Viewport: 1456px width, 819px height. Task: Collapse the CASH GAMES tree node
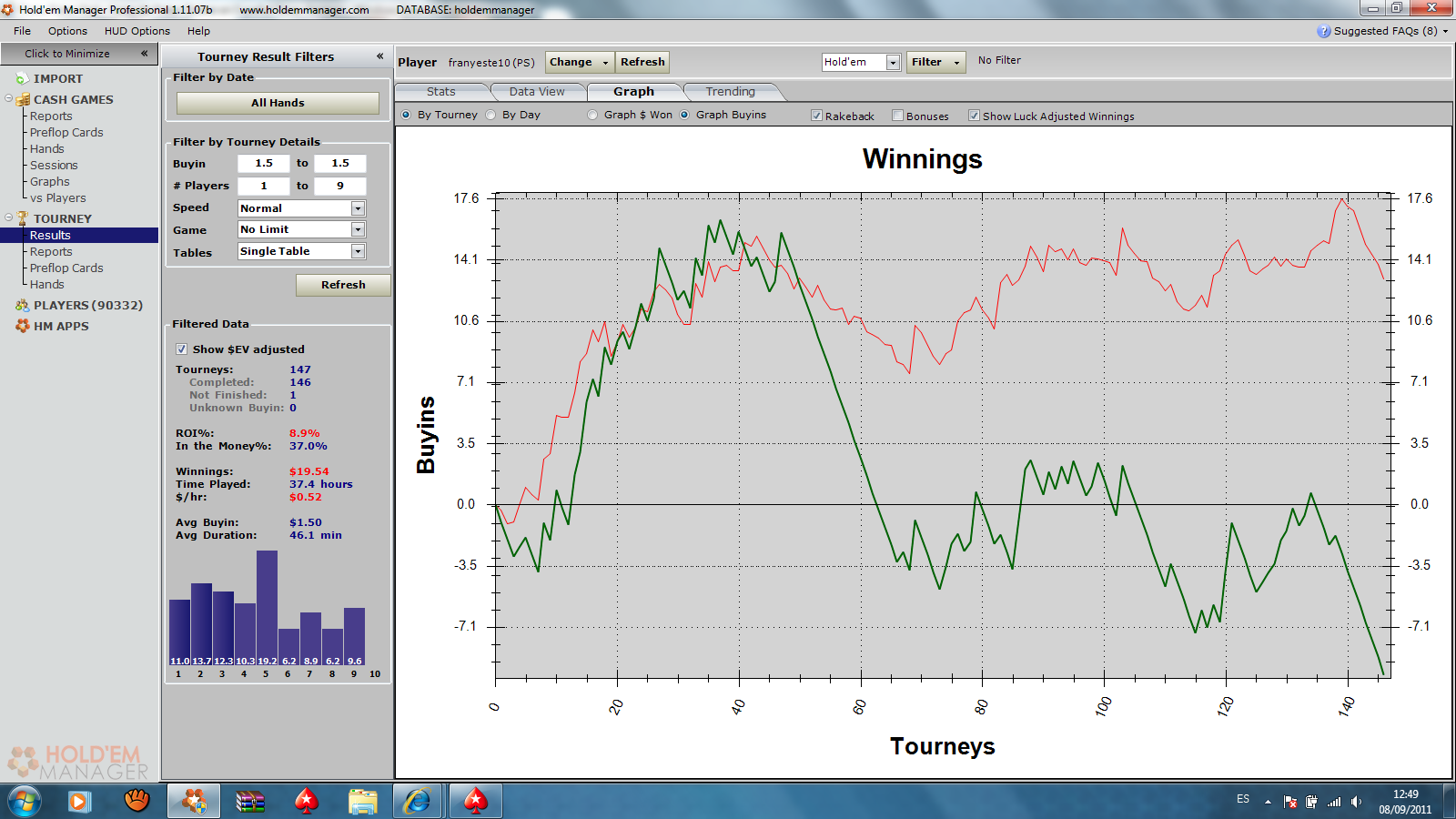tap(8, 98)
